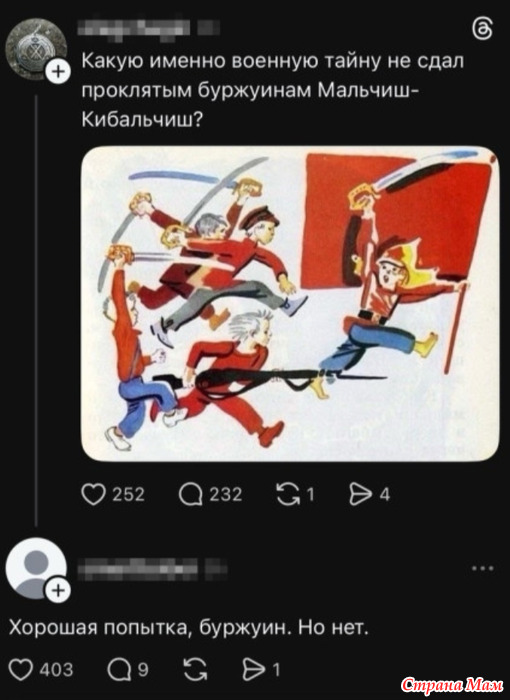Like the Мальчиш-Кибальчиш post with heart icon
510x700 pixels.
[x=93, y=495]
